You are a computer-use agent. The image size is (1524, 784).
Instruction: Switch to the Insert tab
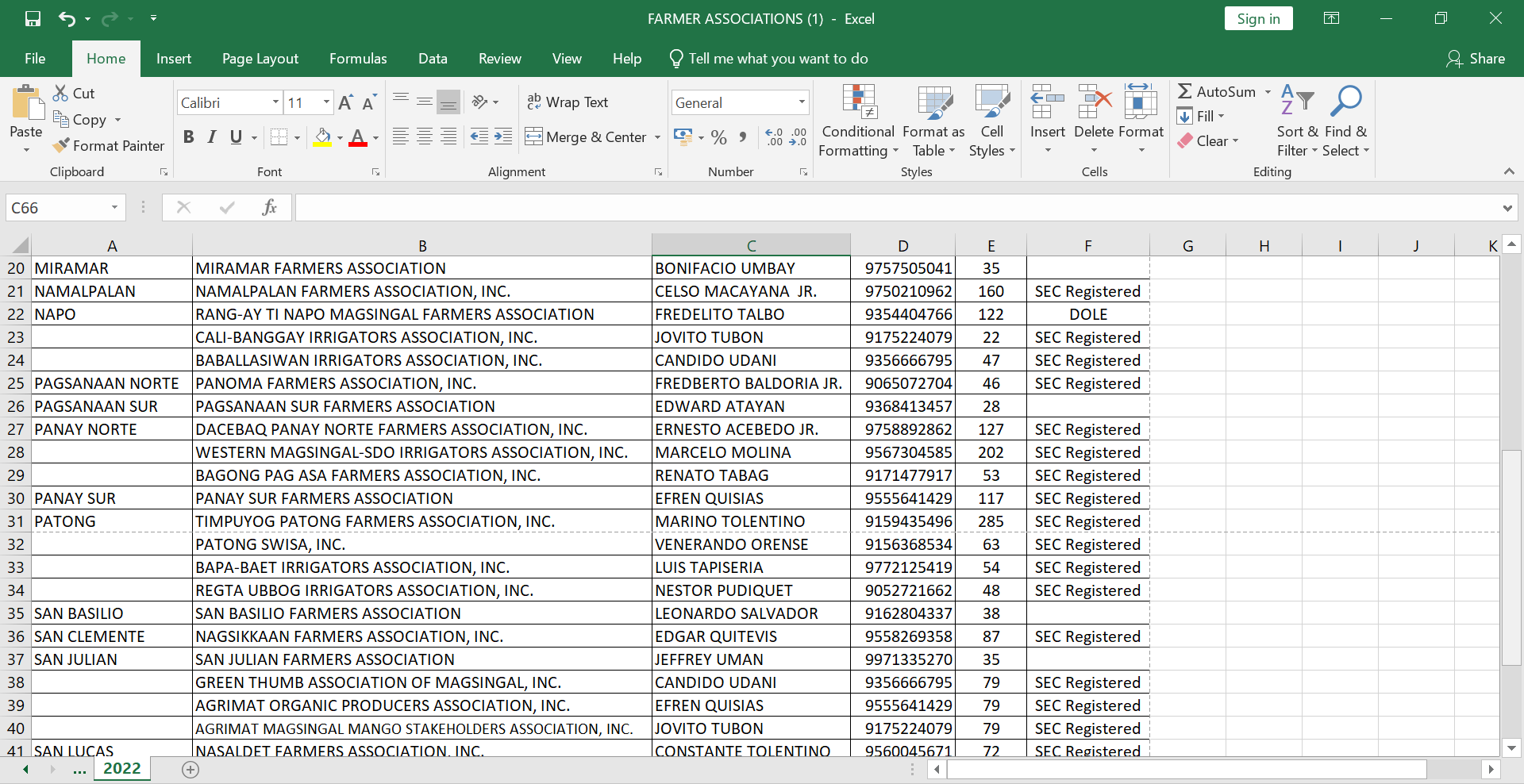pyautogui.click(x=174, y=59)
